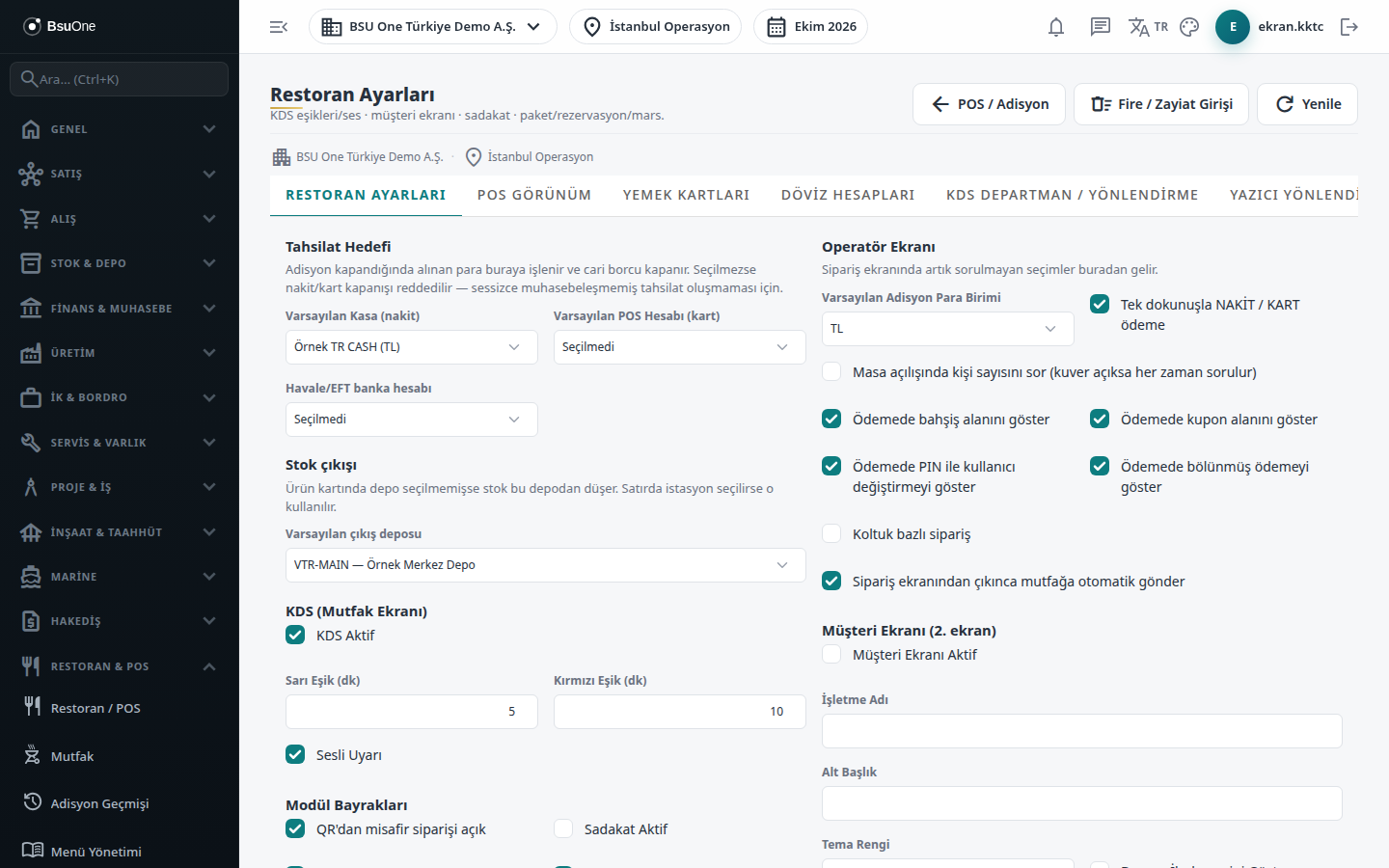Screen dimensions: 1389x868
Task: Click Yenile refresh button
Action: pyautogui.click(x=1307, y=104)
